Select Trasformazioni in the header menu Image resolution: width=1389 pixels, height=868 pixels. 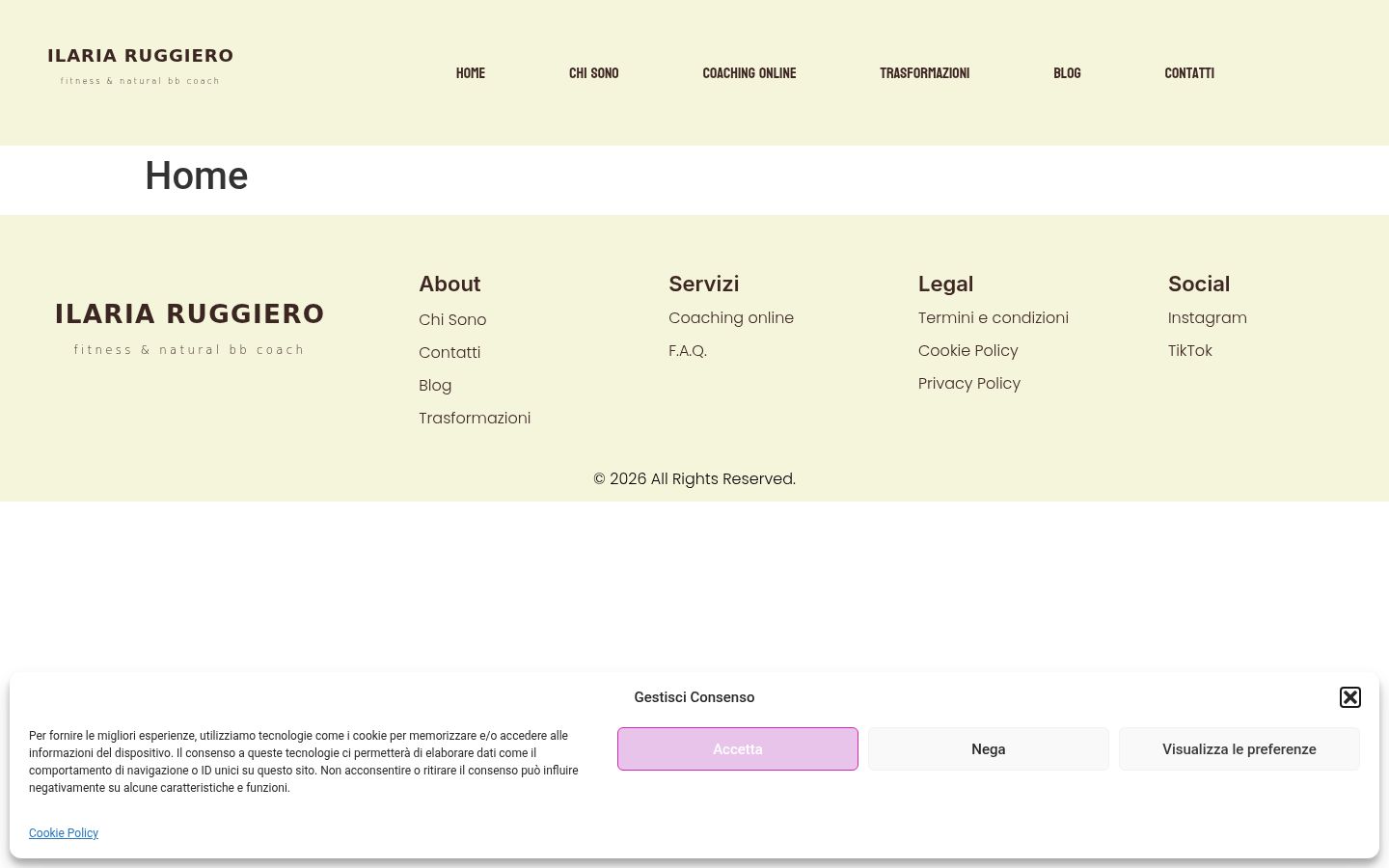click(925, 73)
